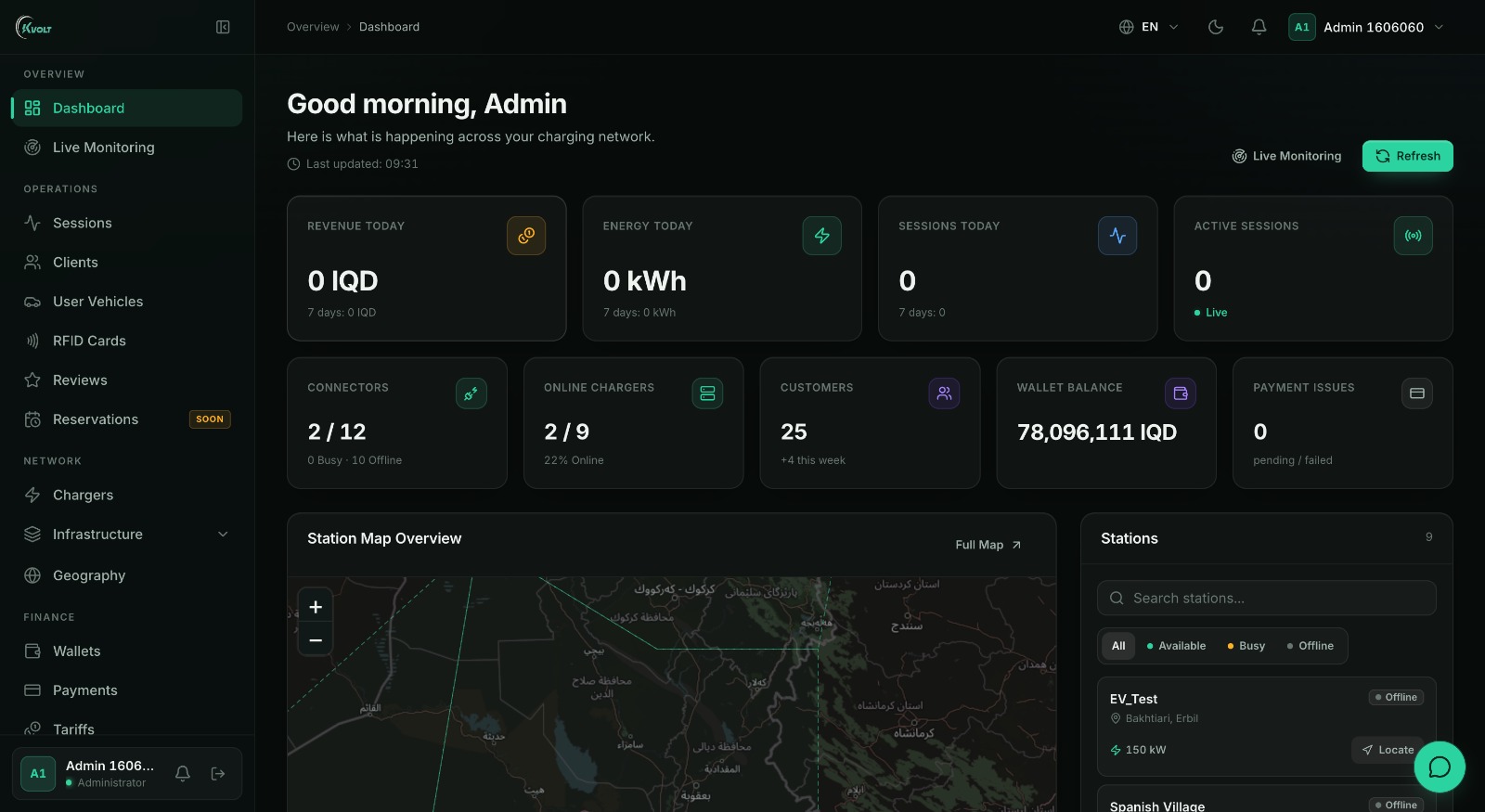Click Revenue Today coin icon

[526, 236]
